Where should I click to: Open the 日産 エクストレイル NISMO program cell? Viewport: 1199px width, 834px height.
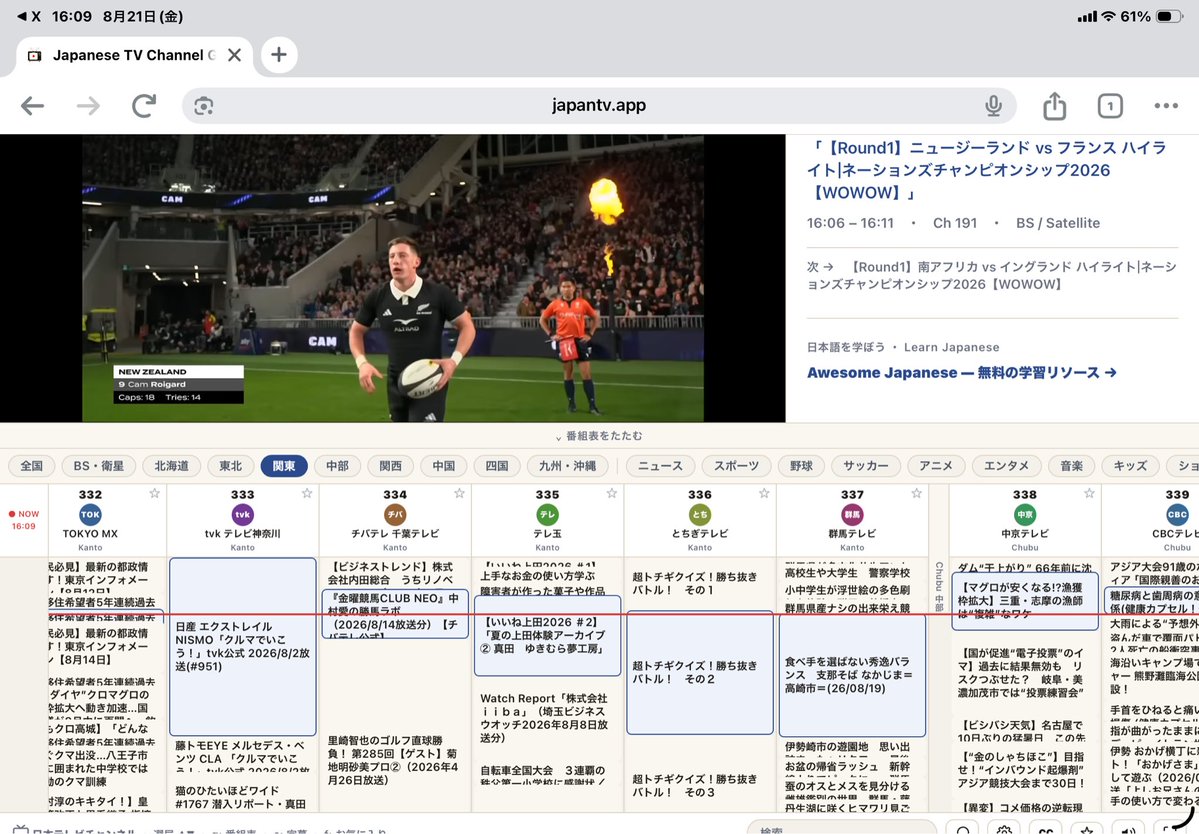242,647
